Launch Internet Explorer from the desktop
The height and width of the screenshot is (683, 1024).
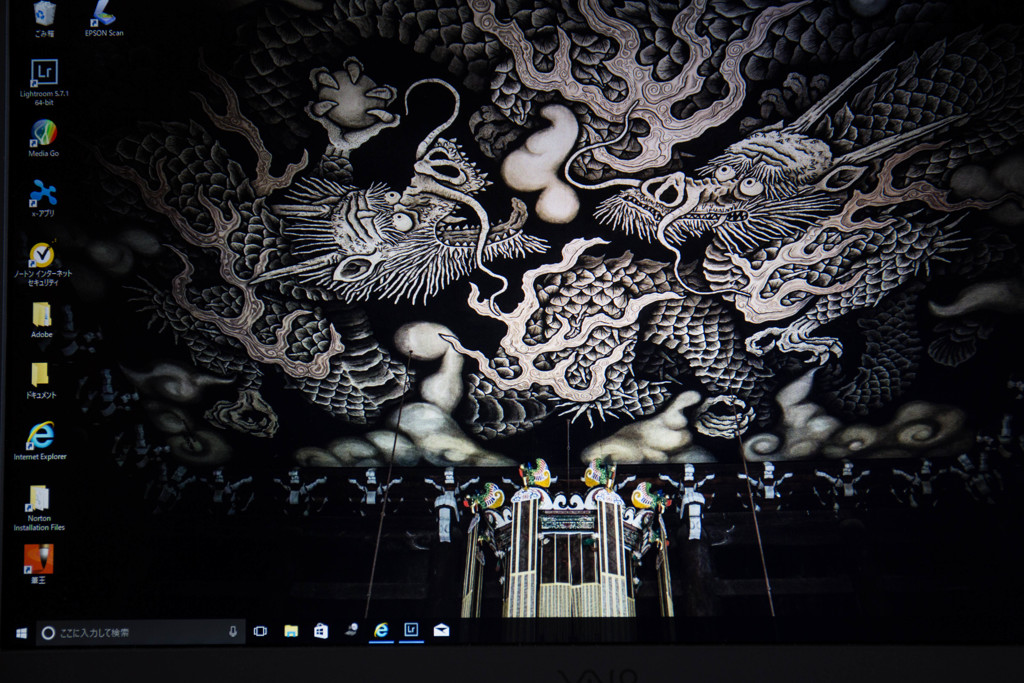tap(41, 436)
